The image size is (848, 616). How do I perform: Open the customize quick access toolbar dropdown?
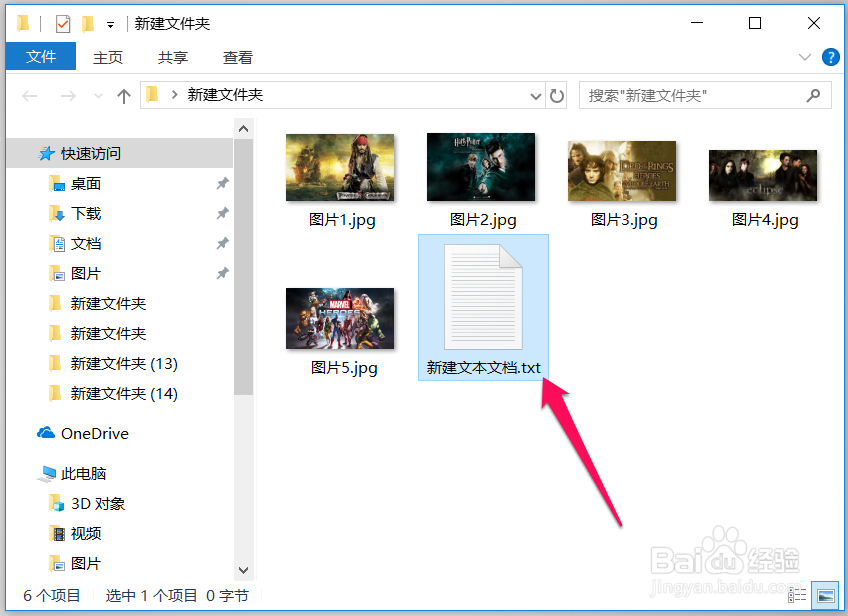click(x=110, y=25)
